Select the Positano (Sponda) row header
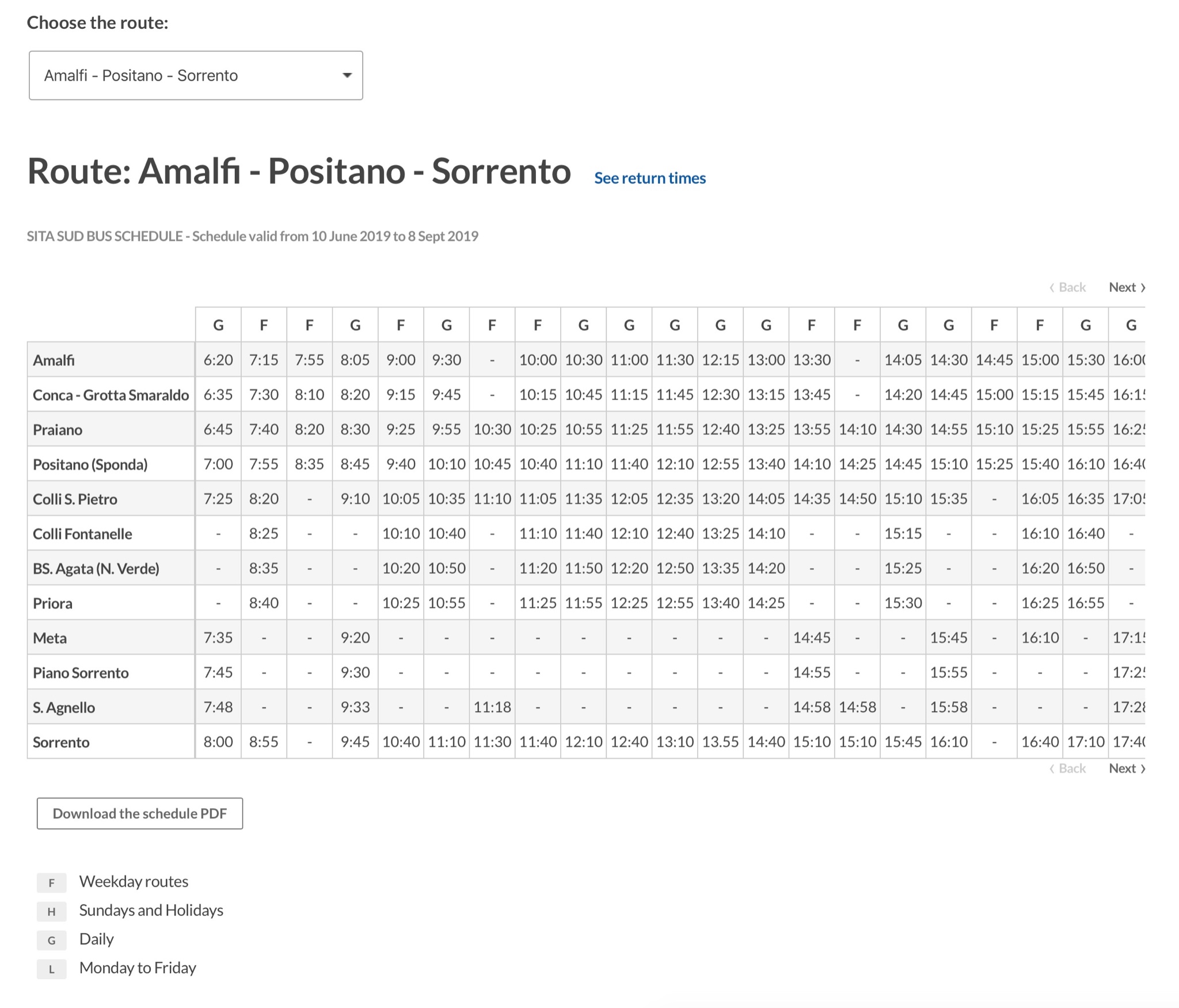Screen dimensions: 1179x1008 click(x=111, y=464)
